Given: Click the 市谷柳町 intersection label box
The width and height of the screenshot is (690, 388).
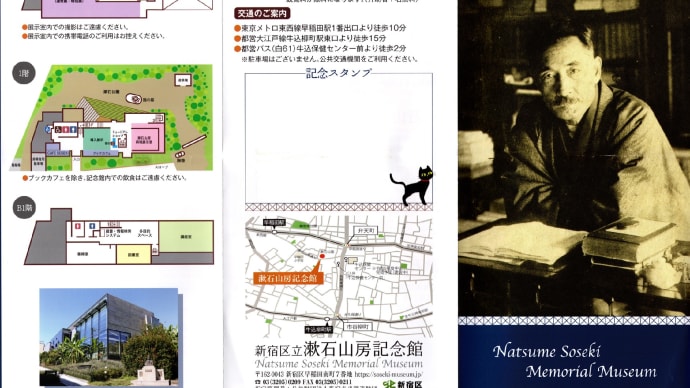Looking at the screenshot, I should point(357,327).
